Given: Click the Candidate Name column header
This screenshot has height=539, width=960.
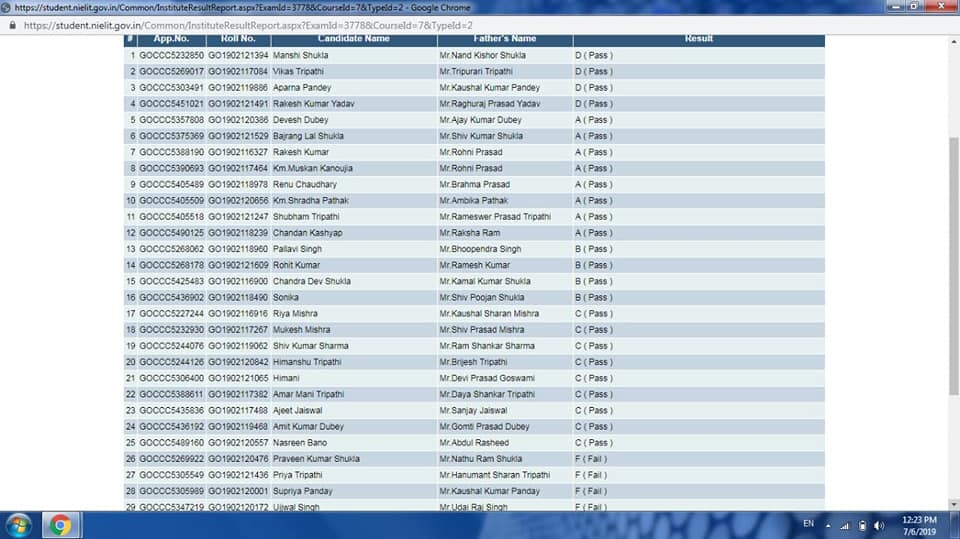Looking at the screenshot, I should (x=353, y=39).
